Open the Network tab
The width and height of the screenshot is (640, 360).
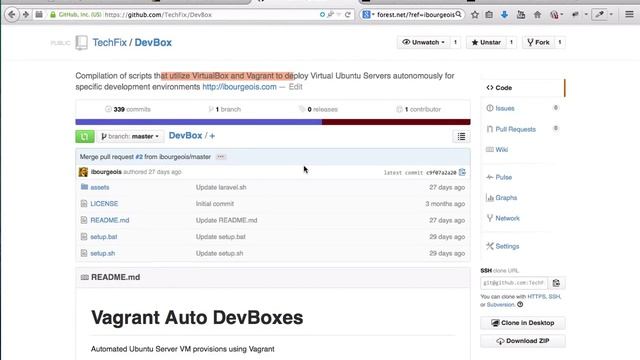(x=507, y=218)
